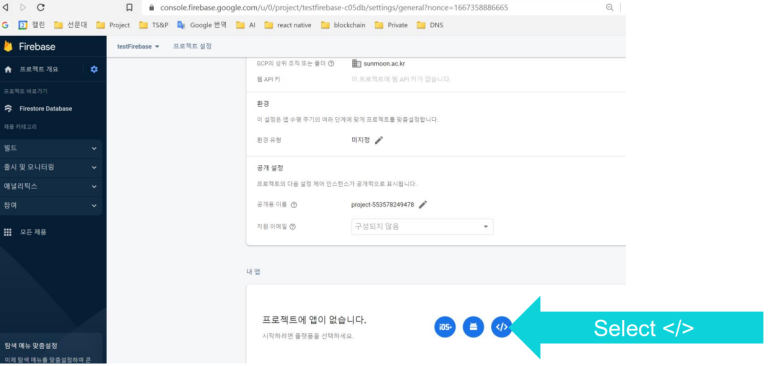
Task: Click help icon next to GCP의 상위 조직
Action: pyautogui.click(x=331, y=64)
